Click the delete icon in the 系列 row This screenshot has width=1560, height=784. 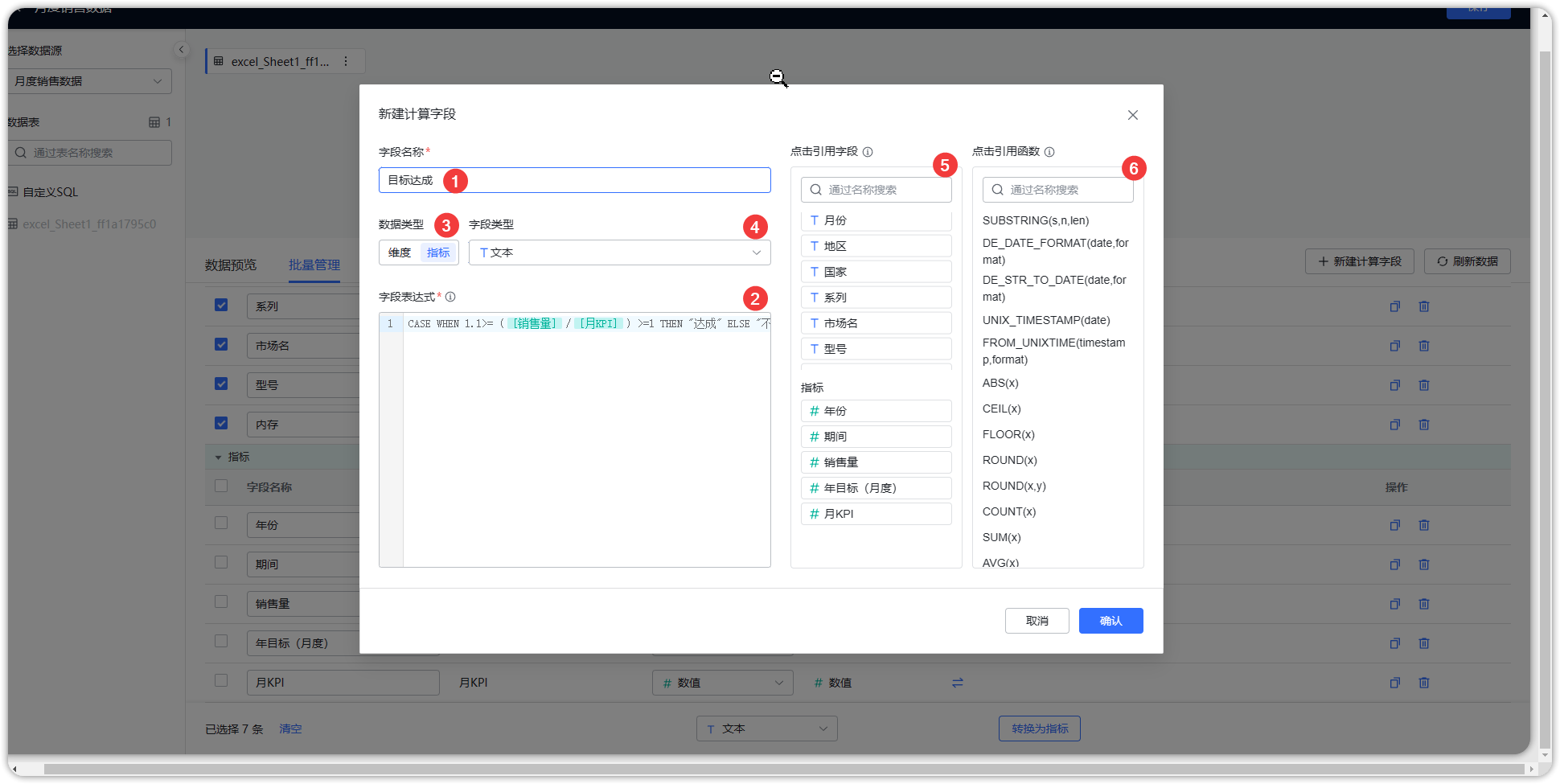coord(1424,306)
